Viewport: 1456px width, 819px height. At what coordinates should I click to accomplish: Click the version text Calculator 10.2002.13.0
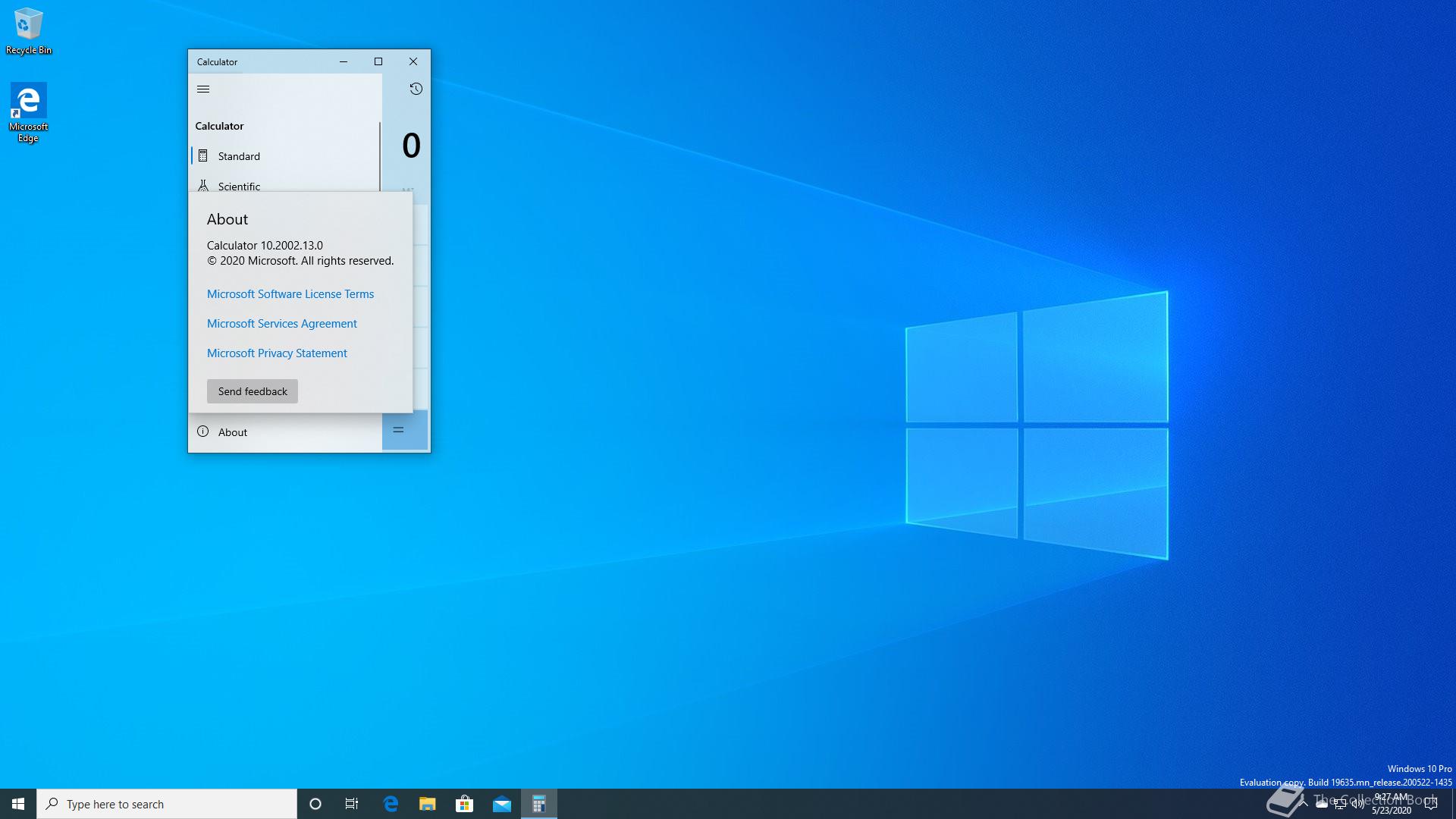point(265,246)
